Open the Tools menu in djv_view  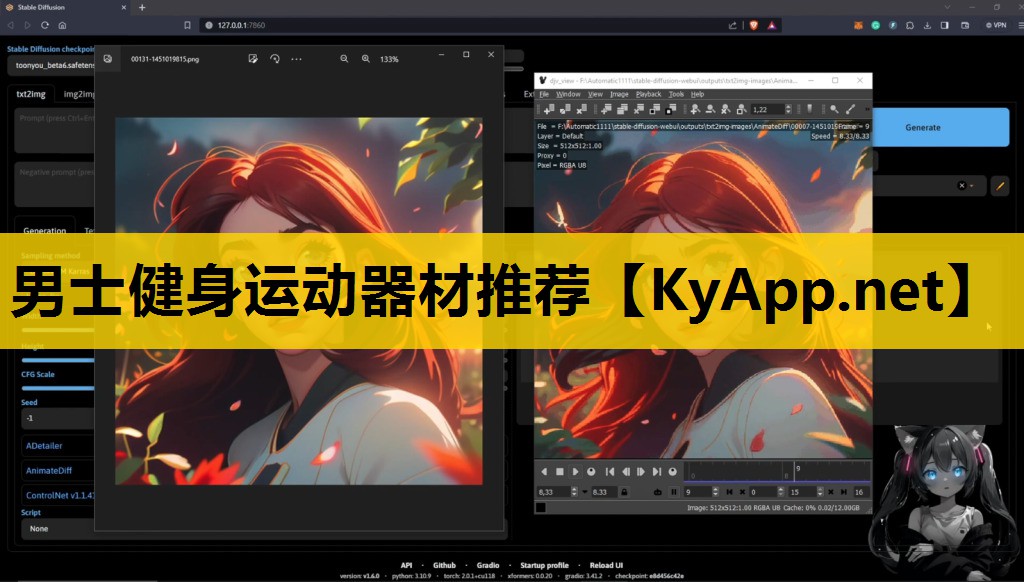click(x=676, y=94)
